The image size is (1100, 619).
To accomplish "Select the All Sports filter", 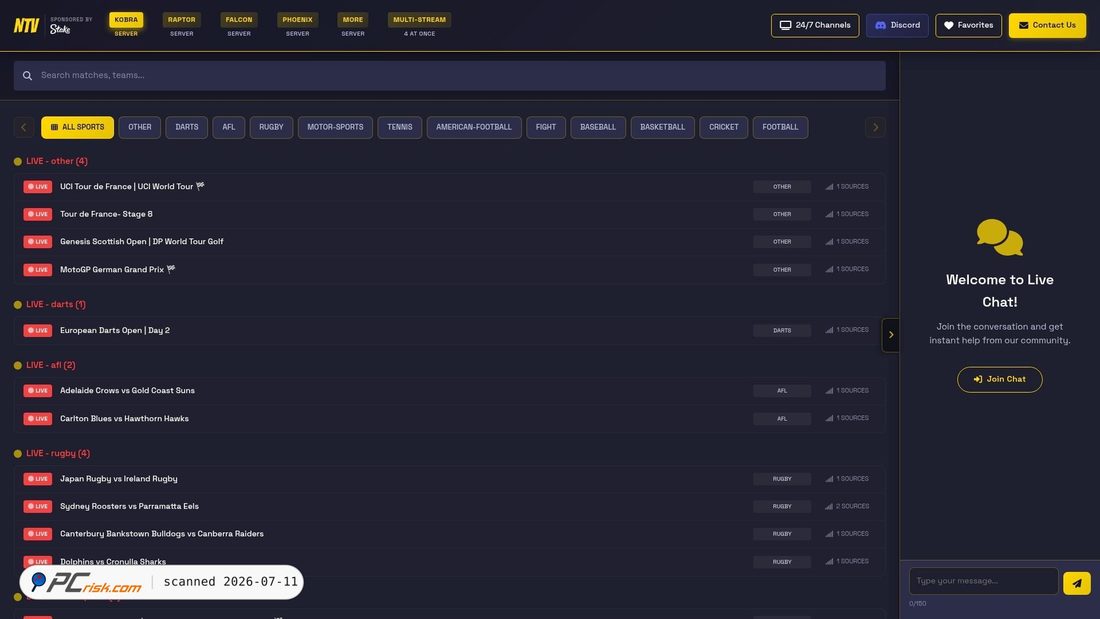I will (77, 127).
